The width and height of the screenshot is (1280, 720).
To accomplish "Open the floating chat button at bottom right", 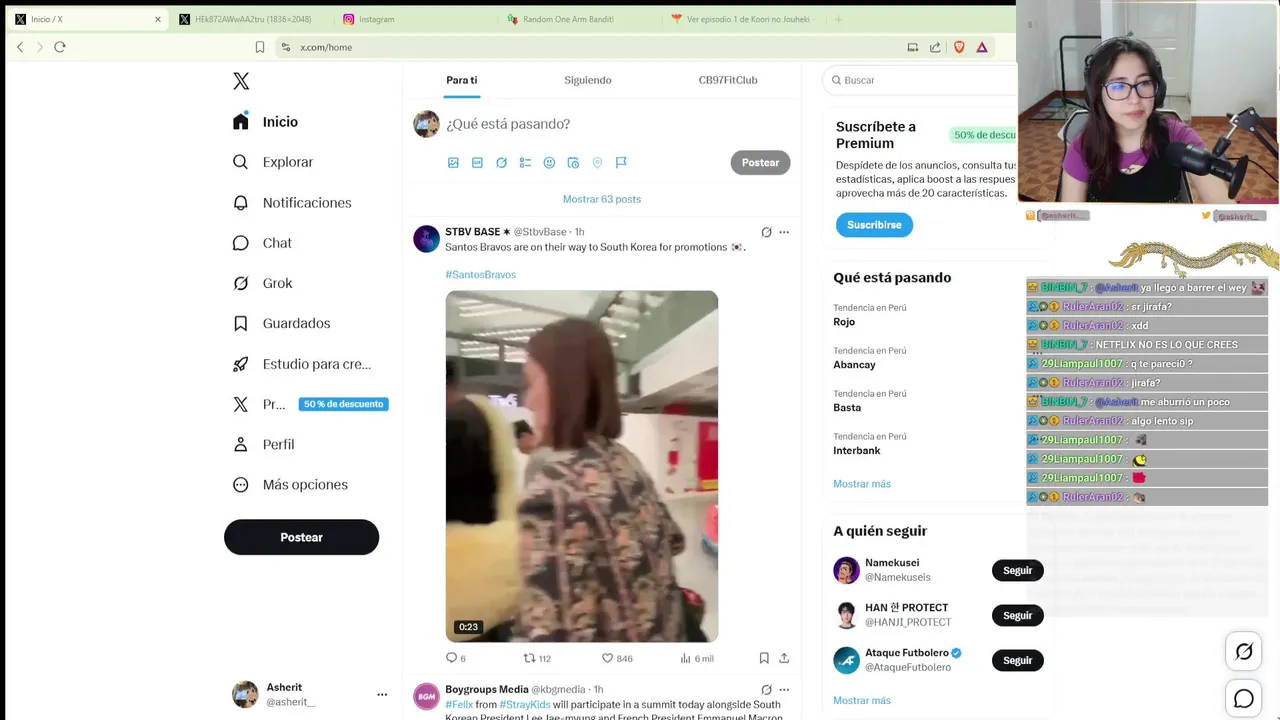I will (x=1244, y=699).
